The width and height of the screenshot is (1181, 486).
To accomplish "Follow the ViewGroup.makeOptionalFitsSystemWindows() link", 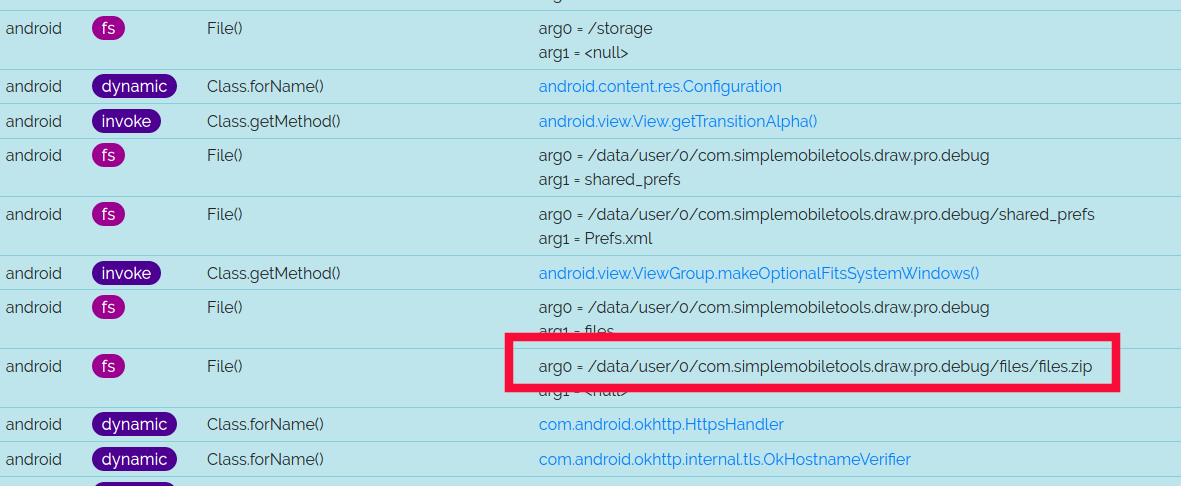I will click(x=759, y=273).
